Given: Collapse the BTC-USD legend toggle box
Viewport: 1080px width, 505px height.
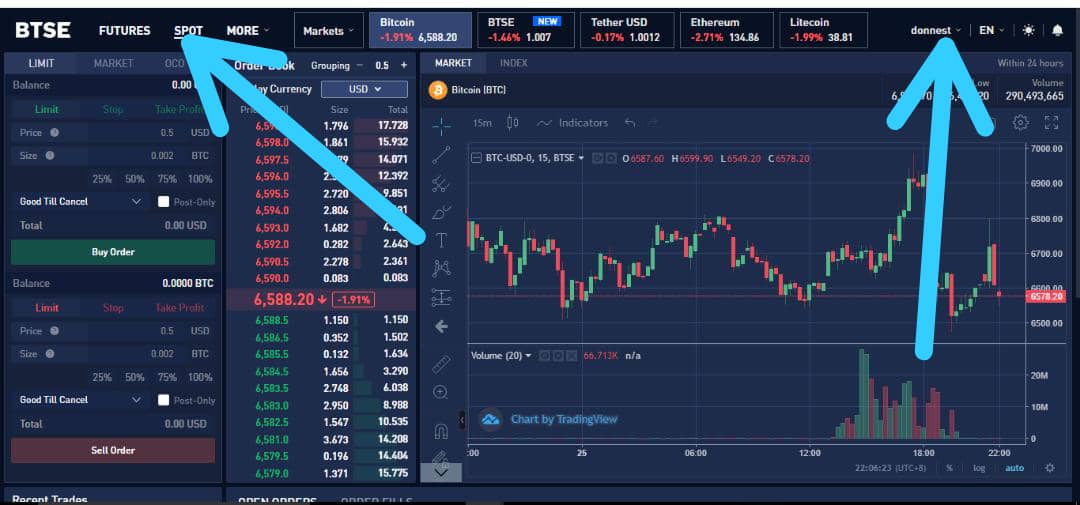Looking at the screenshot, I should (476, 158).
